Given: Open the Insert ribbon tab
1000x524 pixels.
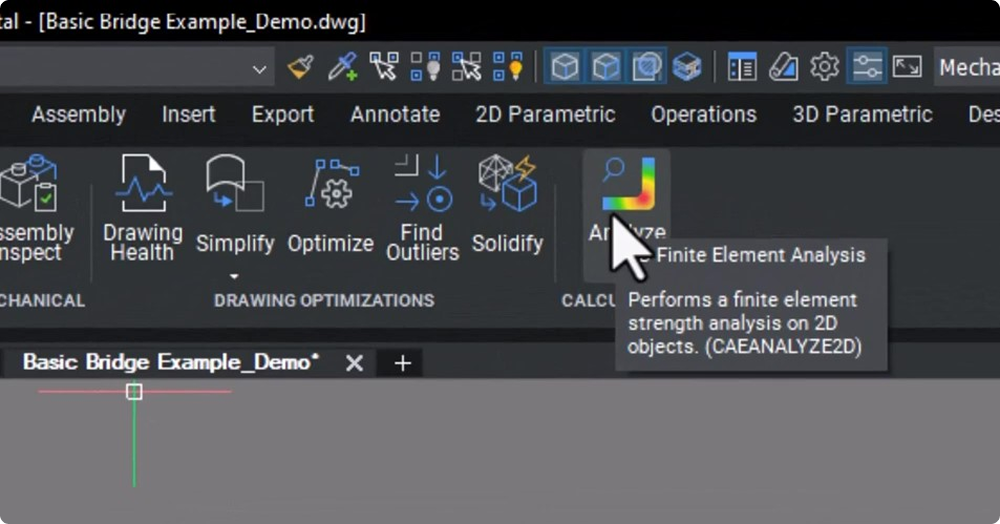Looking at the screenshot, I should click(188, 115).
